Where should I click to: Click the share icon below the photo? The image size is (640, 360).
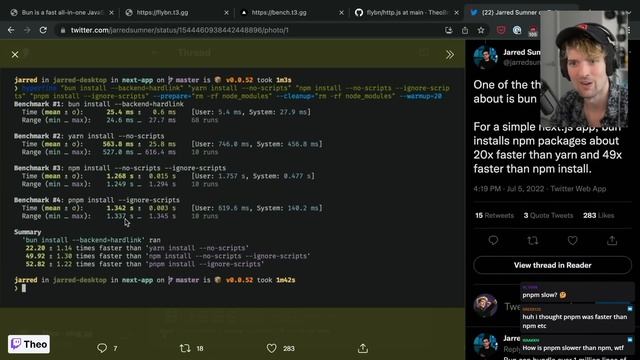[363, 348]
